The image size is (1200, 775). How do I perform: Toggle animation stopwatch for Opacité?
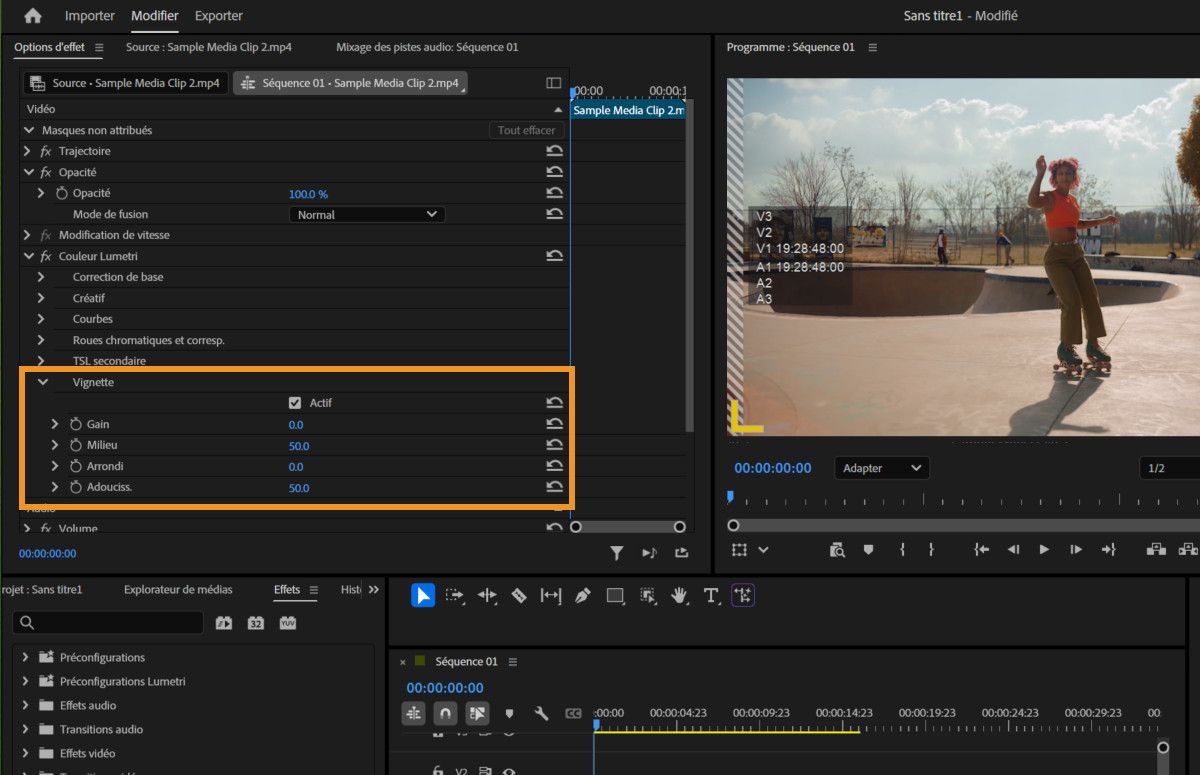61,193
